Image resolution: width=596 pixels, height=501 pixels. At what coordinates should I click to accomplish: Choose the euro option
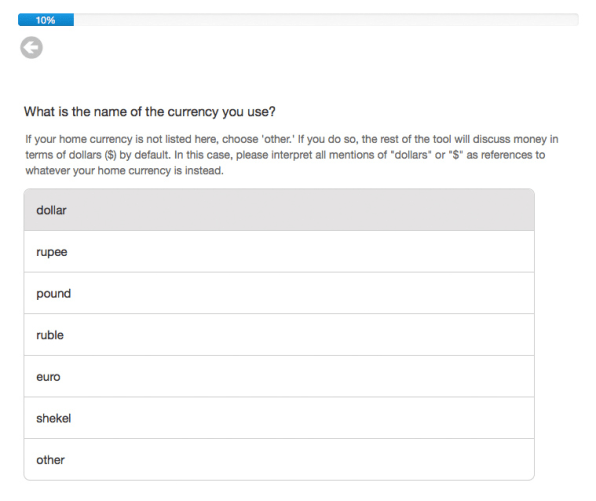pyautogui.click(x=279, y=376)
